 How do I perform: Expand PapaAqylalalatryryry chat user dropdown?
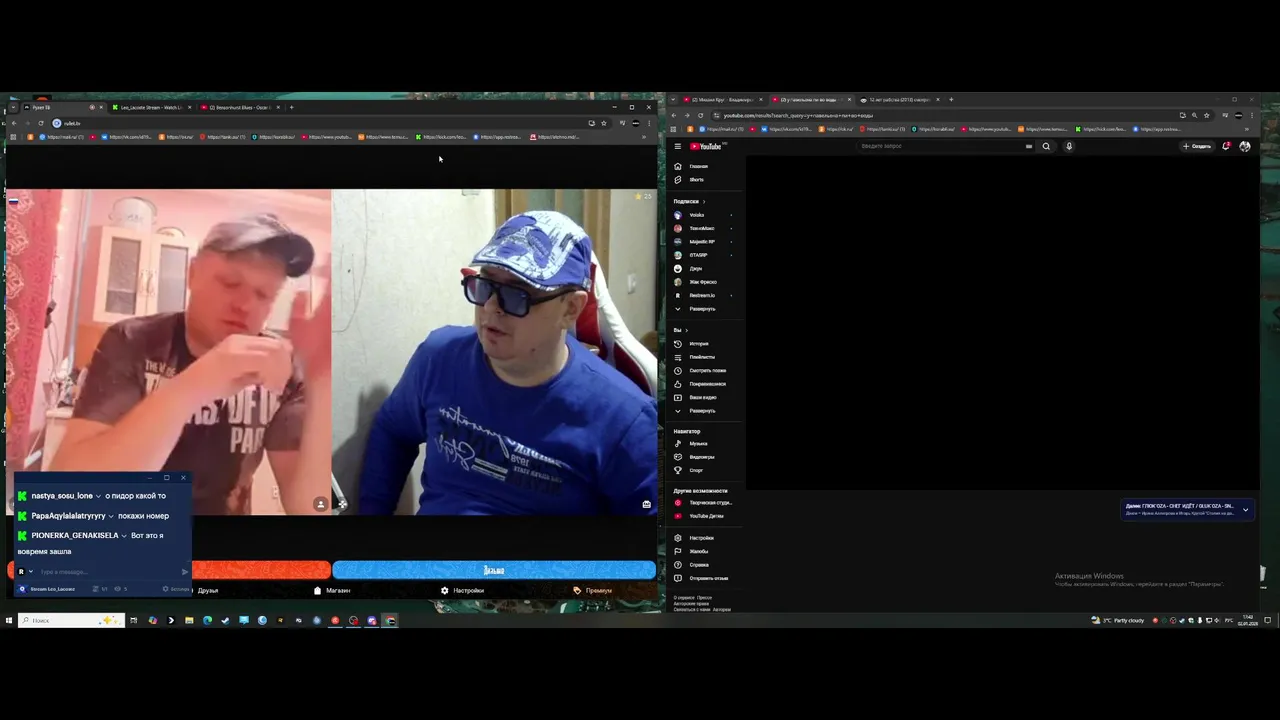(111, 516)
